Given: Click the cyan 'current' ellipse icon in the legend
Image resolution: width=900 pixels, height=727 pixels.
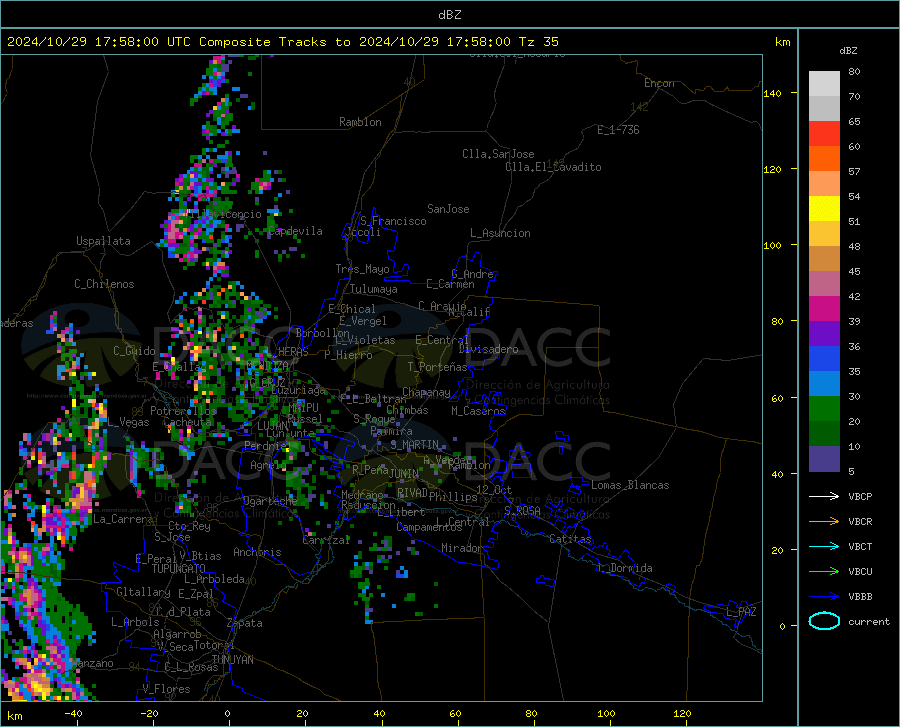Looking at the screenshot, I should (x=824, y=621).
